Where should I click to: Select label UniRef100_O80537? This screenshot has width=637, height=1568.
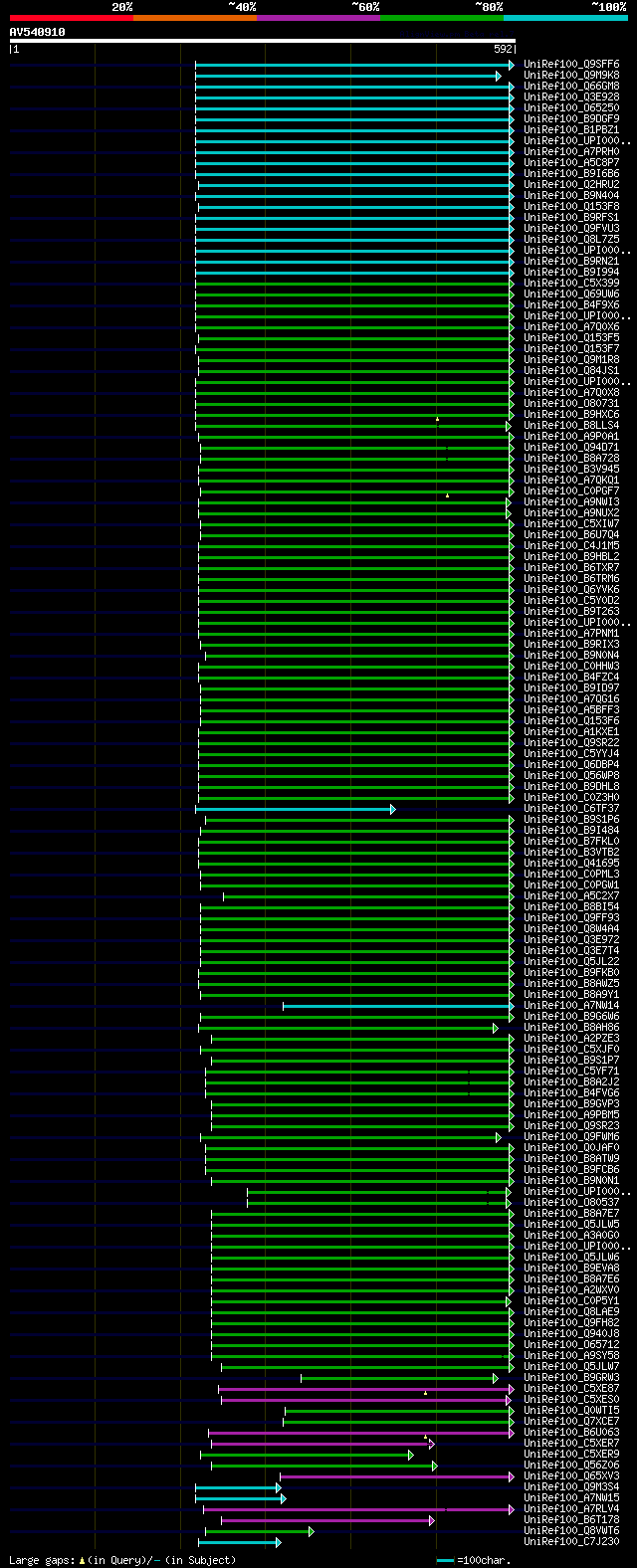pos(570,1203)
